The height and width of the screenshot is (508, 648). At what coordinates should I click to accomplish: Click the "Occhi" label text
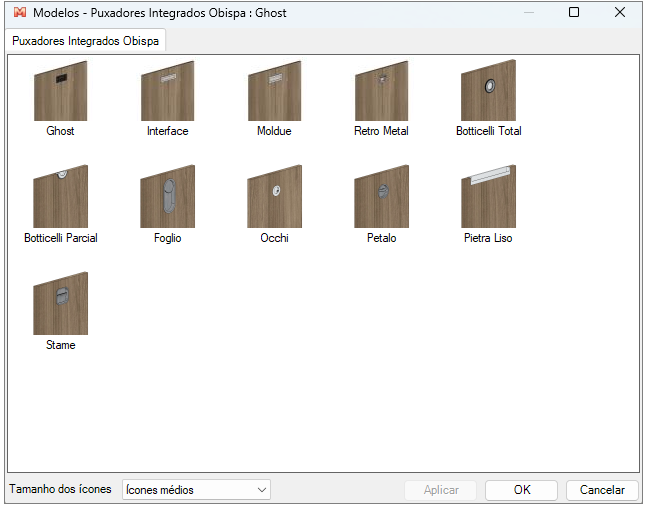pyautogui.click(x=274, y=238)
